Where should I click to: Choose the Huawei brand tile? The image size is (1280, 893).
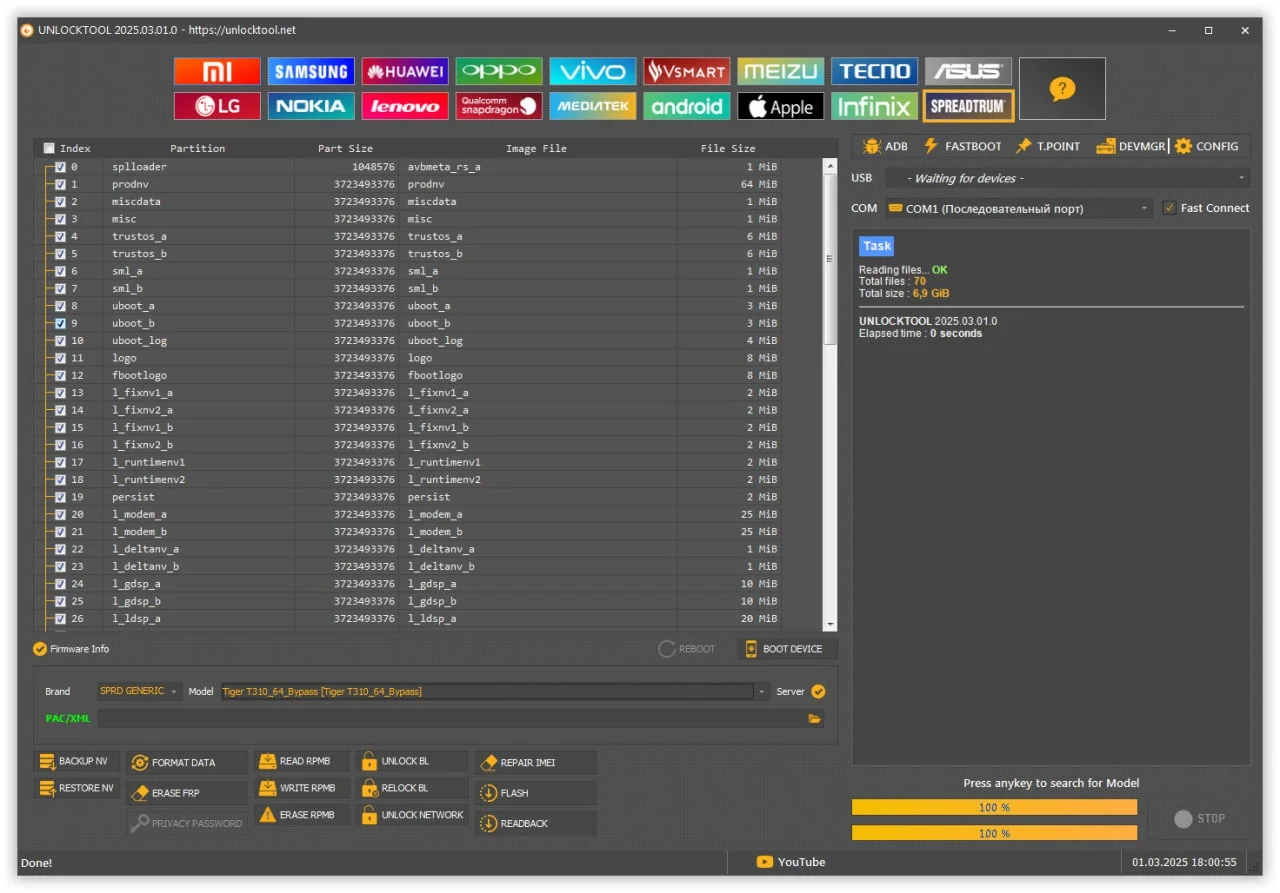click(x=405, y=71)
